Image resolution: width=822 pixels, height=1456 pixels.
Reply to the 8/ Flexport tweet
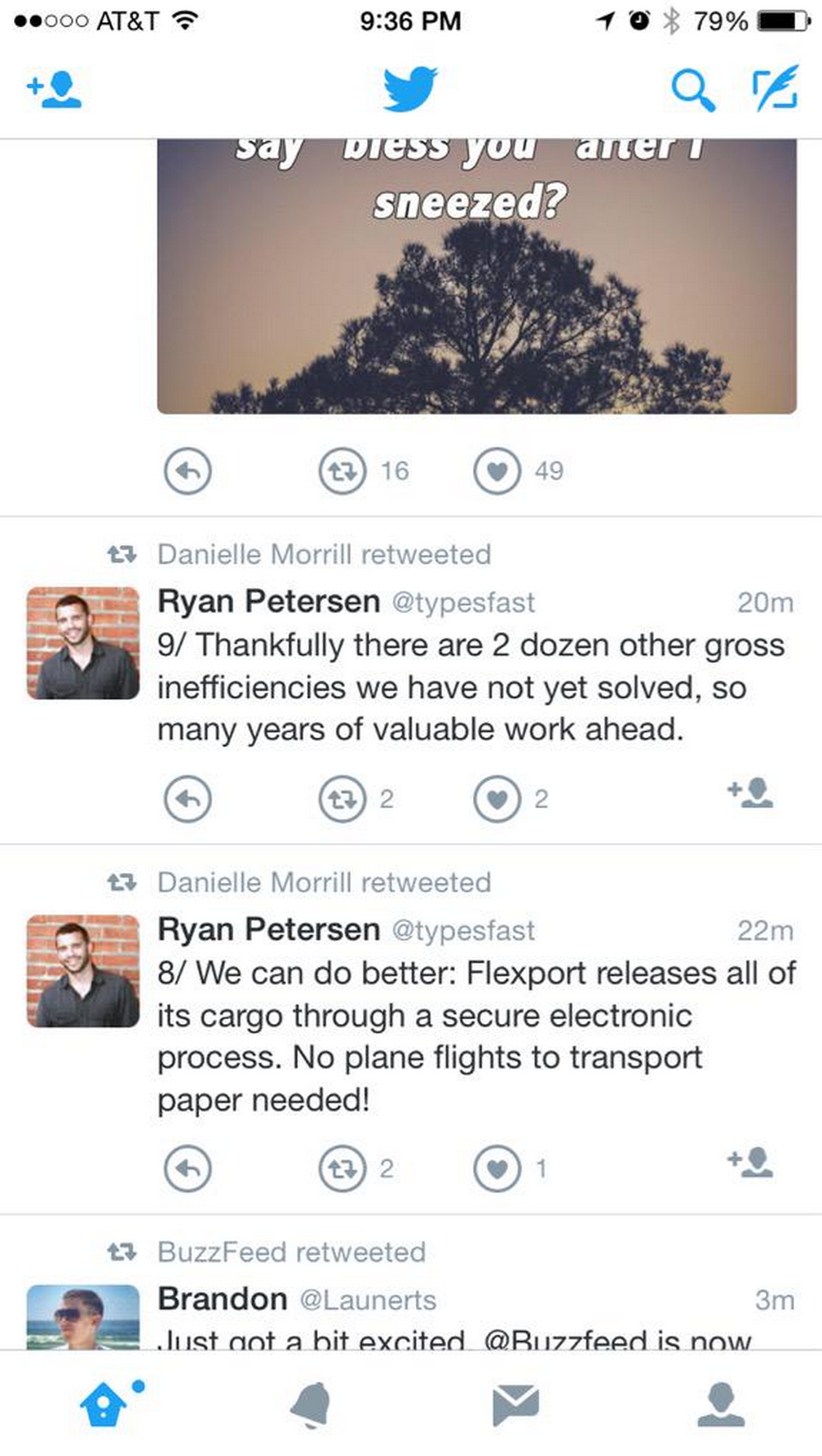click(x=188, y=1169)
